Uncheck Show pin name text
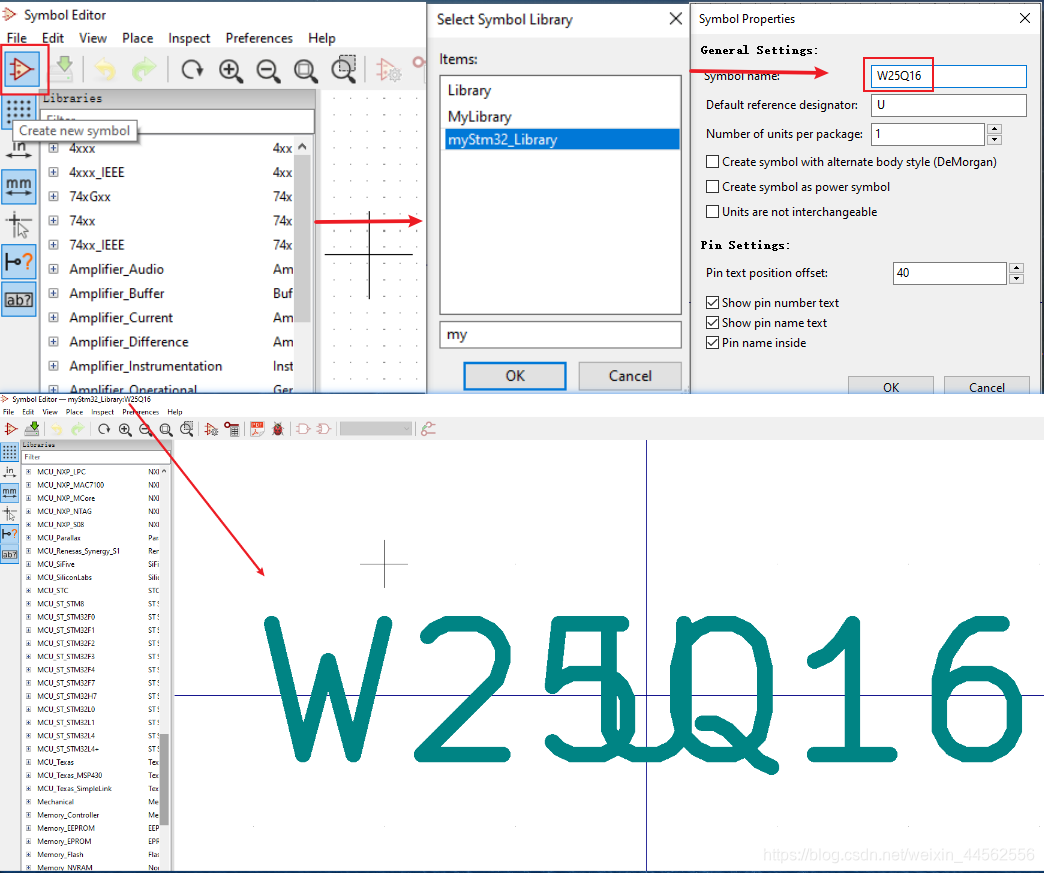1044x873 pixels. click(712, 323)
